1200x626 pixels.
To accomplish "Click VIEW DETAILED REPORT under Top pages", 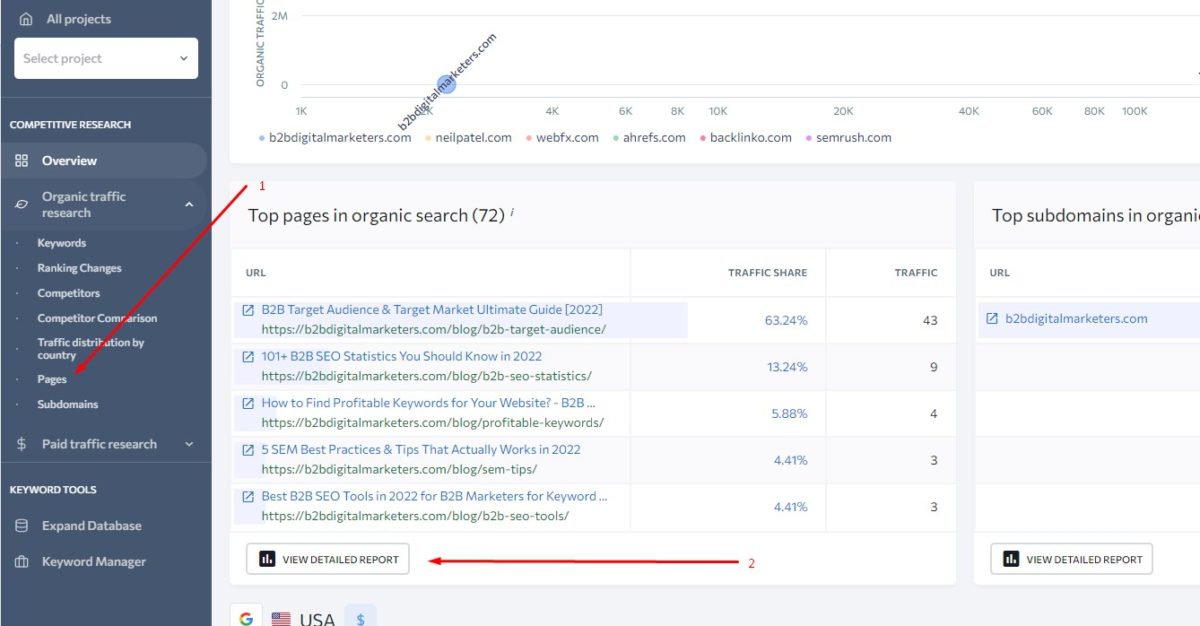I will (327, 559).
